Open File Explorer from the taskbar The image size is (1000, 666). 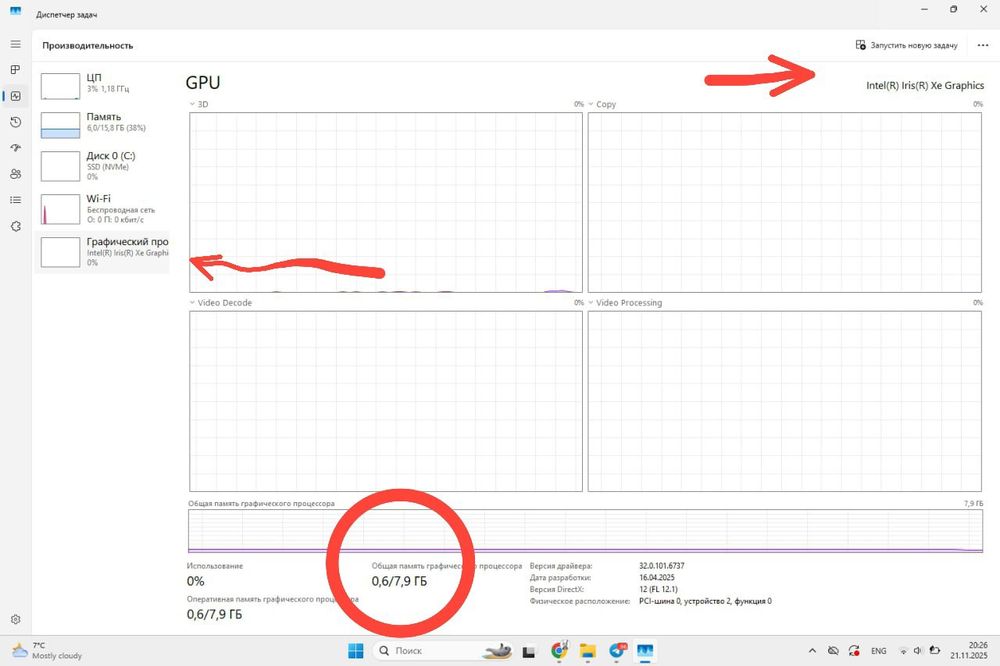click(x=587, y=651)
